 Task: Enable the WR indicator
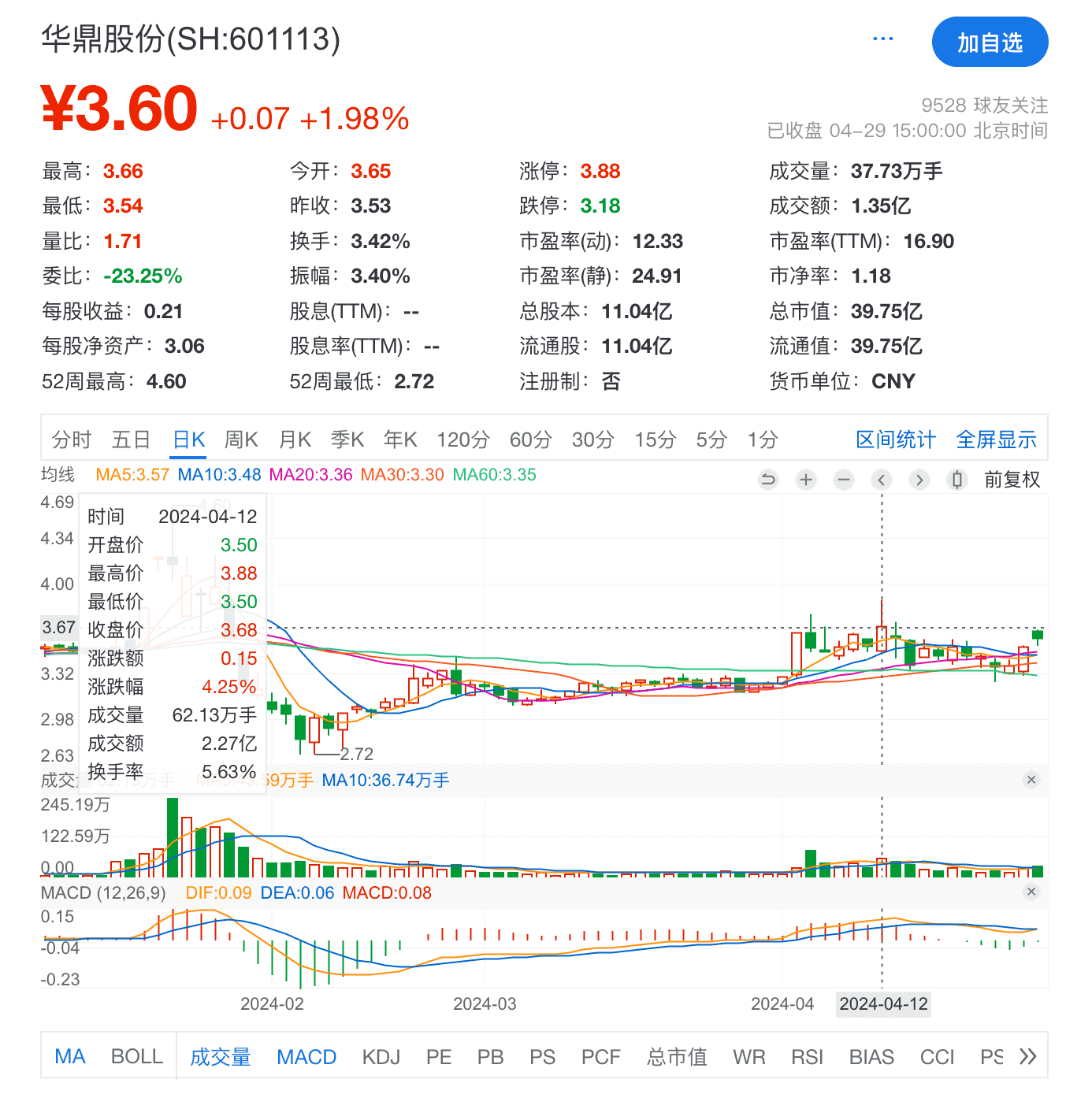[x=748, y=1057]
